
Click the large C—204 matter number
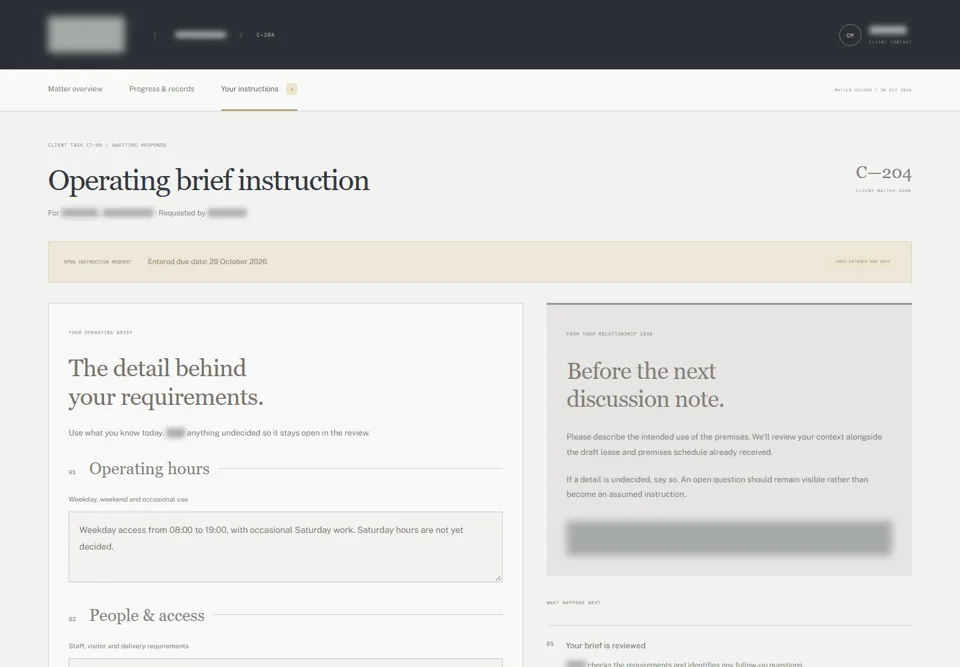tap(883, 173)
